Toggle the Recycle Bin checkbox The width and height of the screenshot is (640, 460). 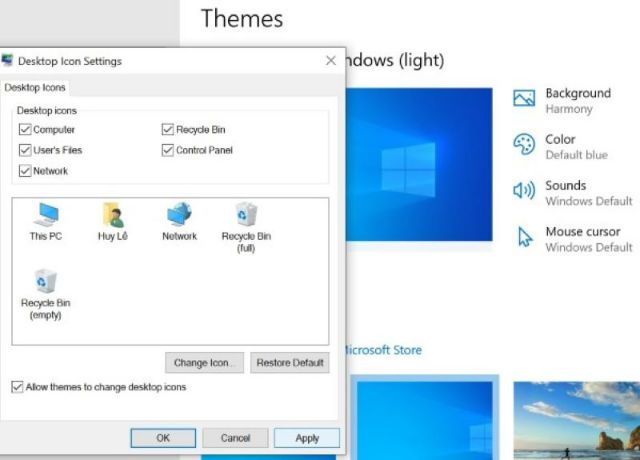coord(168,129)
